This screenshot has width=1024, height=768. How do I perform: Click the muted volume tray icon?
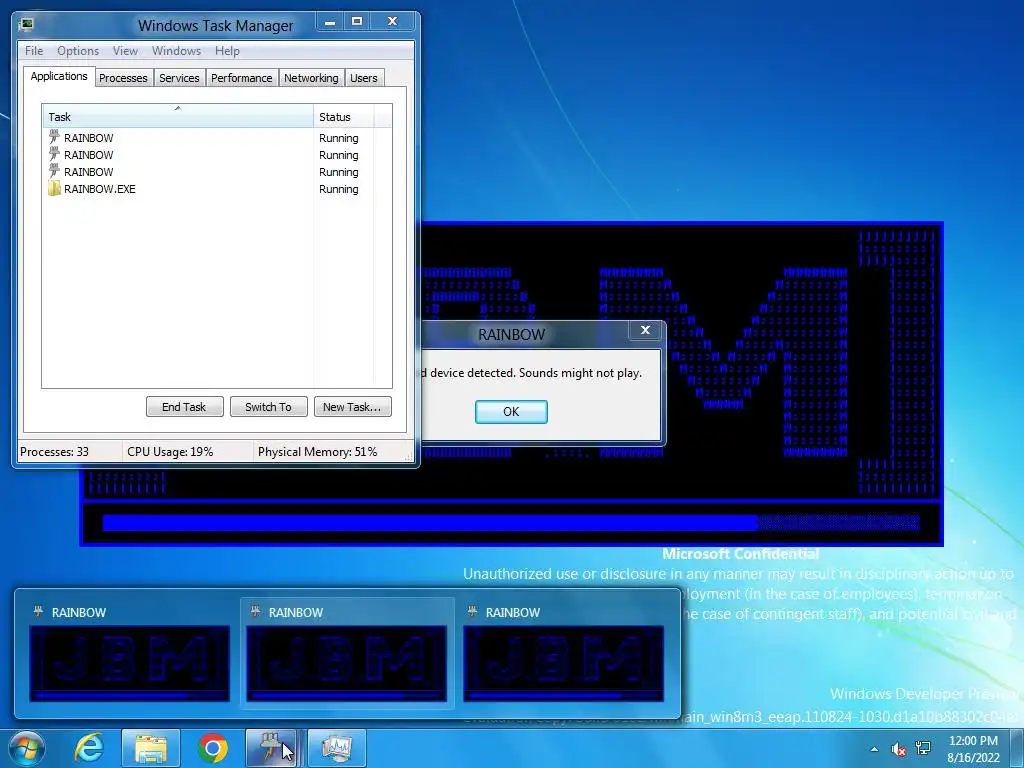(x=899, y=749)
